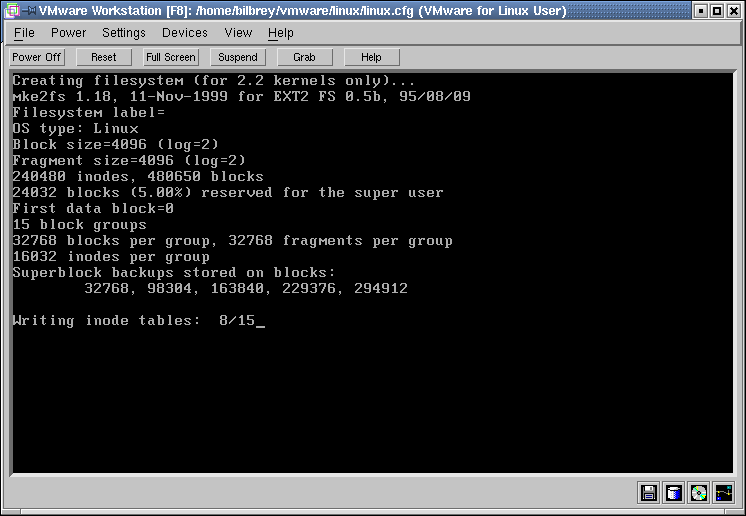
Task: Open the Devices menu
Action: [185, 33]
